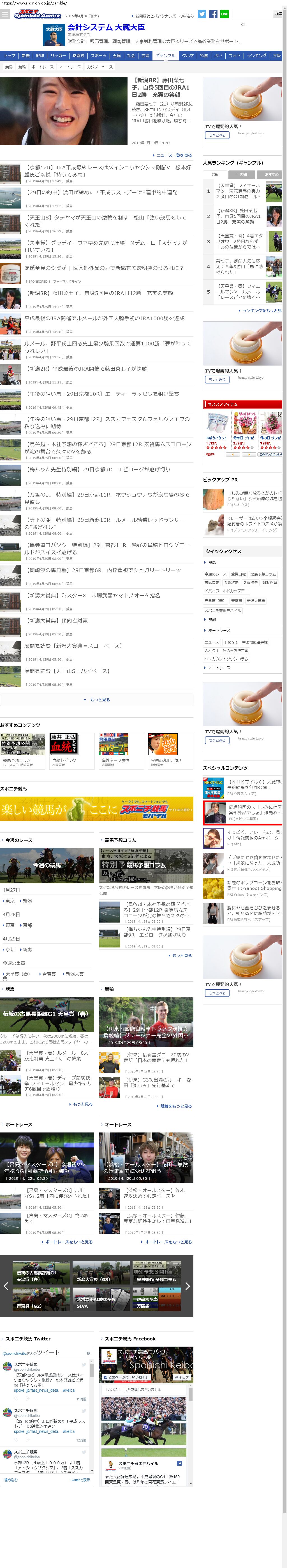Open the 野球 navigation tab
Screen dimensions: 287x1568
(x=40, y=55)
